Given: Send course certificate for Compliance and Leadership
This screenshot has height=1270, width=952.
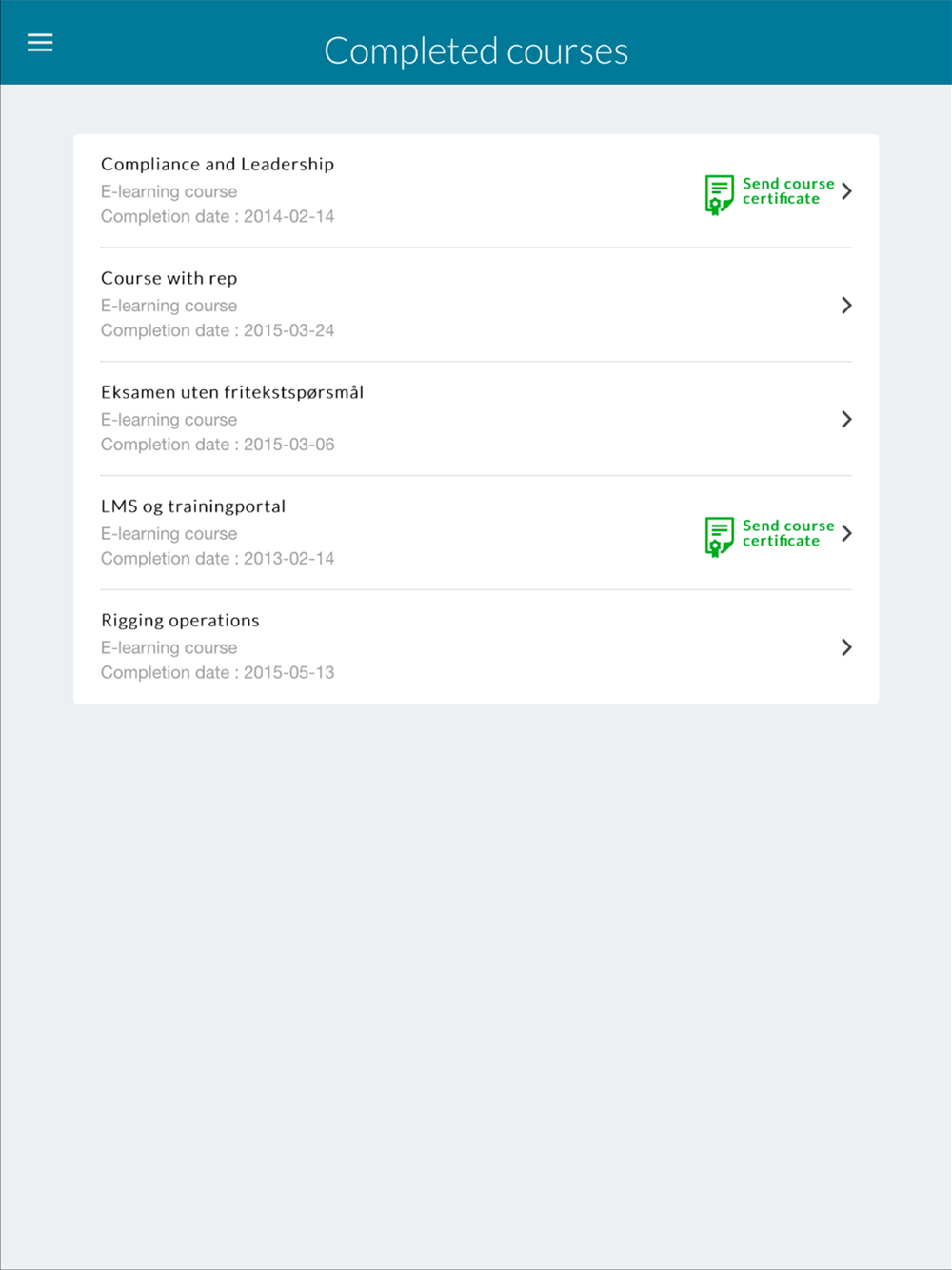Looking at the screenshot, I should point(787,191).
